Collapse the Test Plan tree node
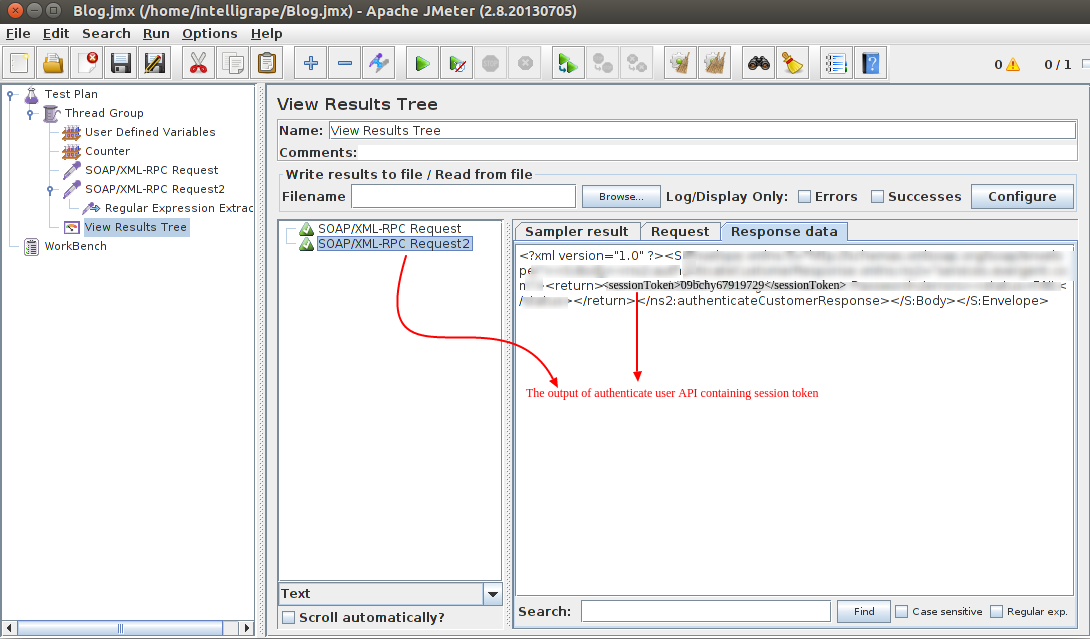 coord(10,95)
